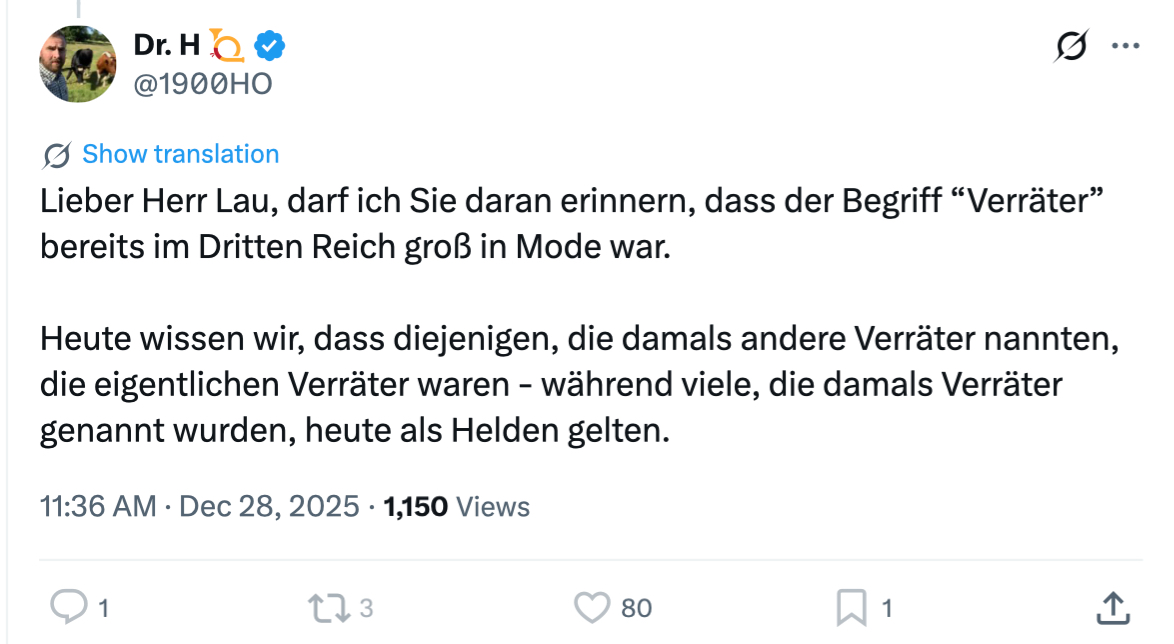Viewport: 1174px width, 644px height.
Task: Click the icon left of Show translation
Action: pyautogui.click(x=57, y=155)
